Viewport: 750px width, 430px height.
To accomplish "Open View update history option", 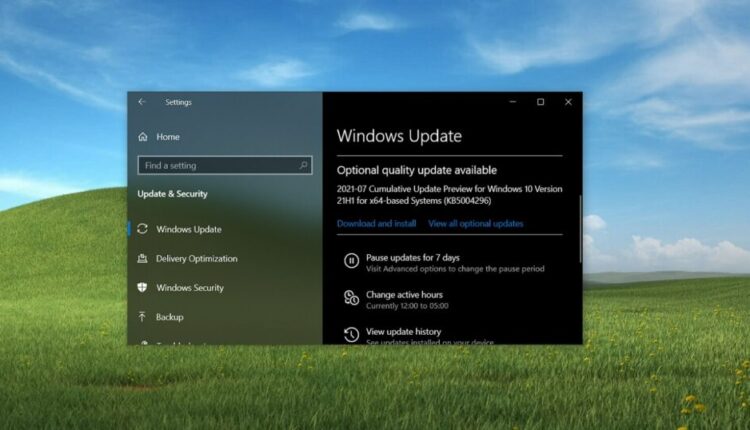I will click(x=403, y=331).
